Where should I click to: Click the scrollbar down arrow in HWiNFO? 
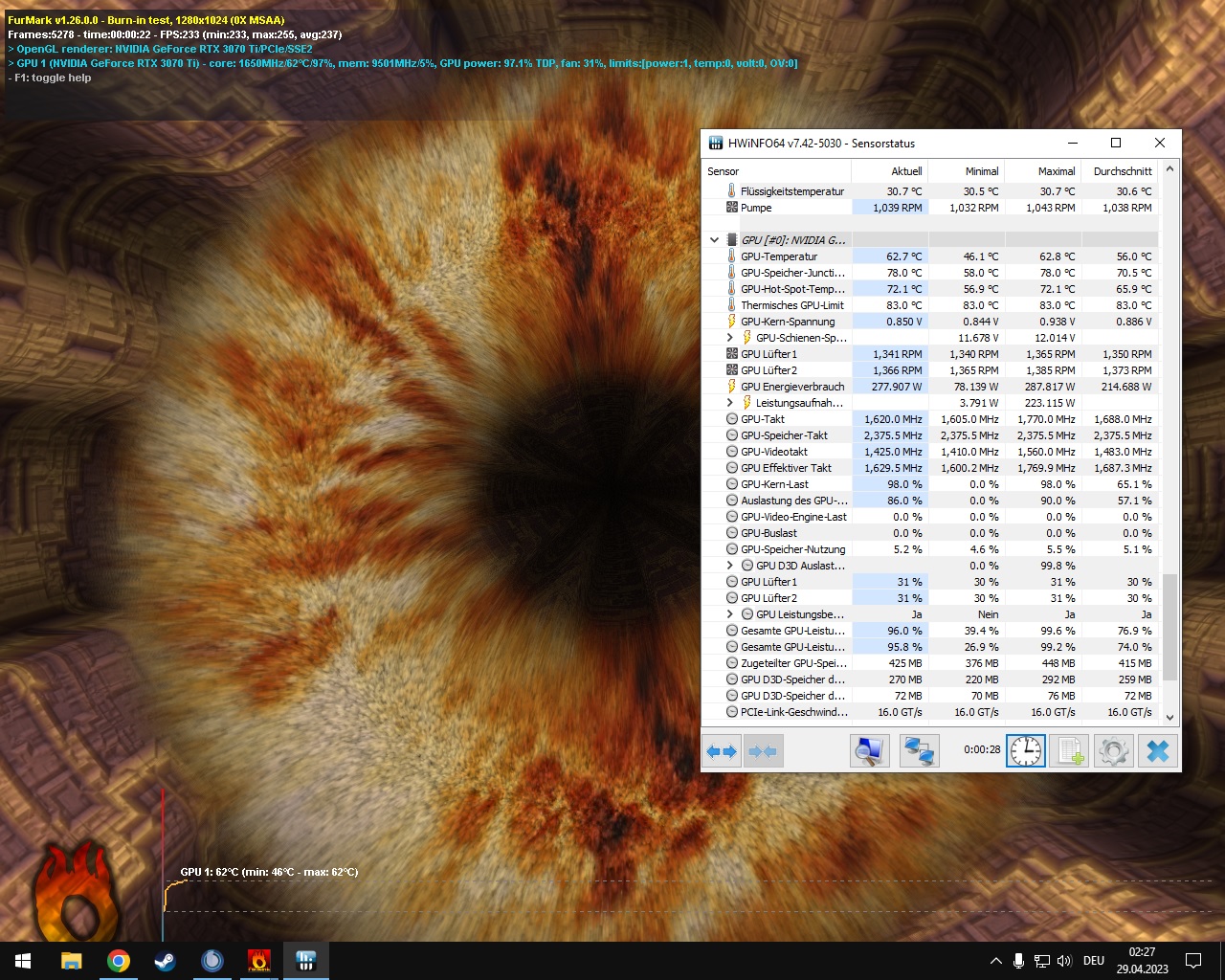click(x=1169, y=717)
